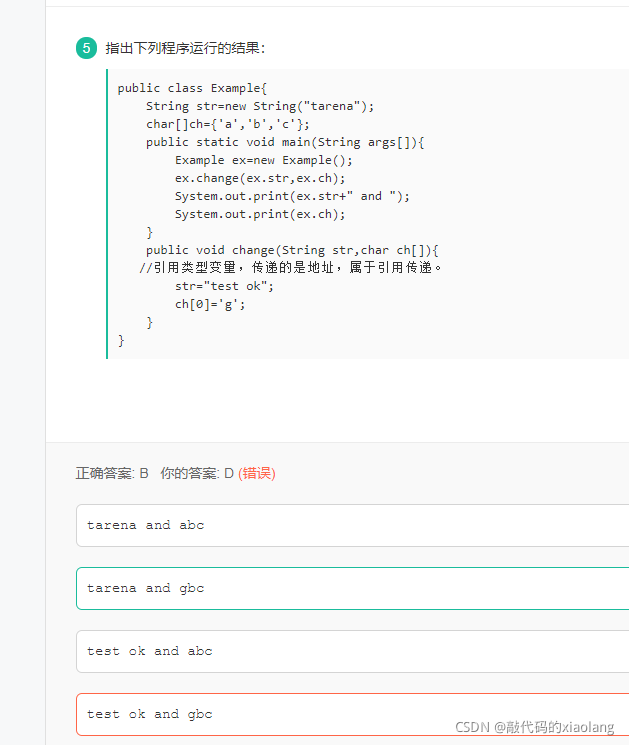Click the char[]ch={'a','b','c'} line
This screenshot has width=629, height=745.
pos(228,124)
